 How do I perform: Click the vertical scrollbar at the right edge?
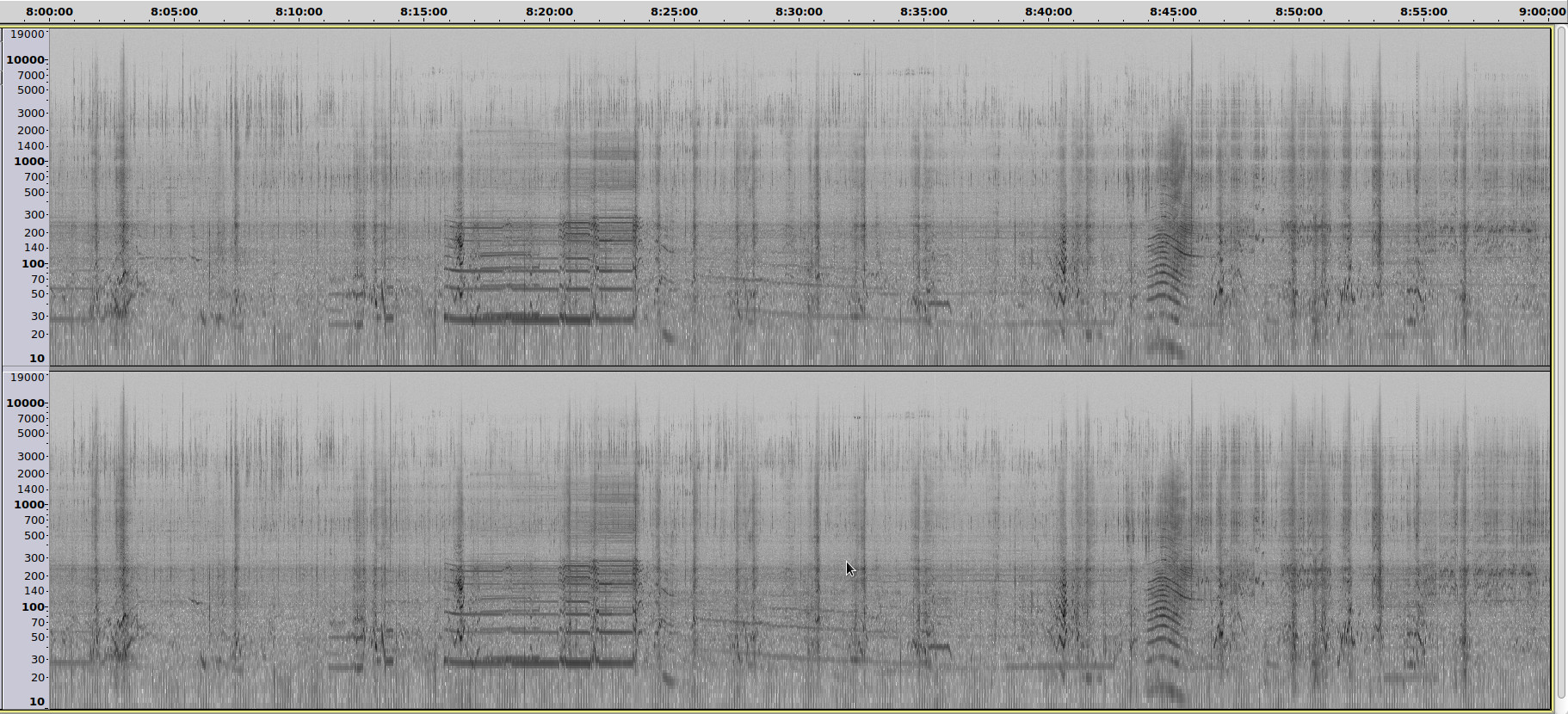(1561, 361)
